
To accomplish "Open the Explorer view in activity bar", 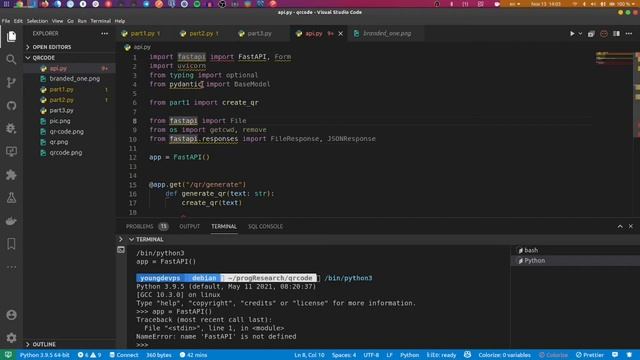I will (x=11, y=36).
